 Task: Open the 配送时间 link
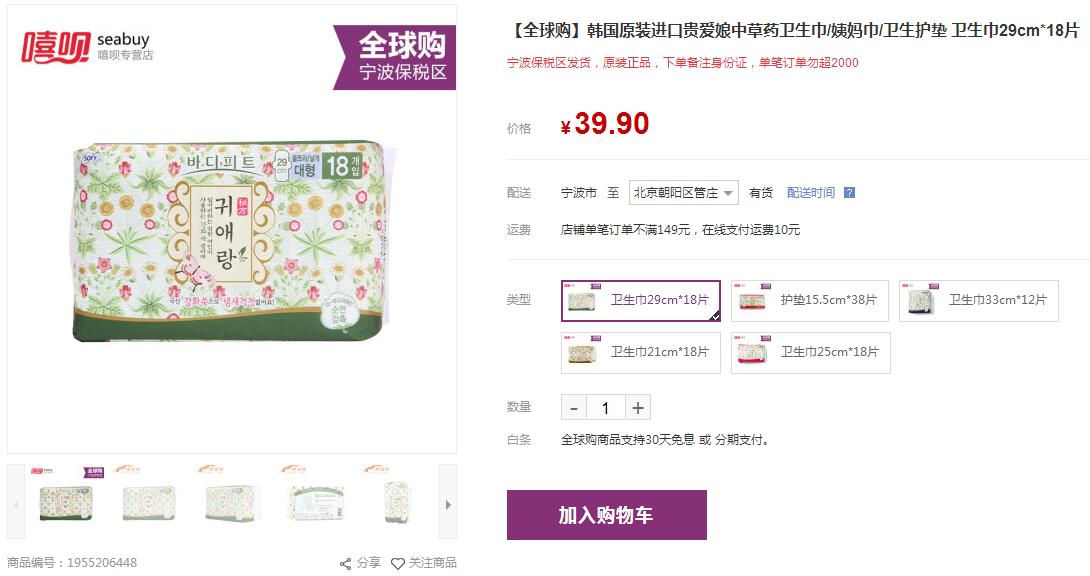(810, 193)
